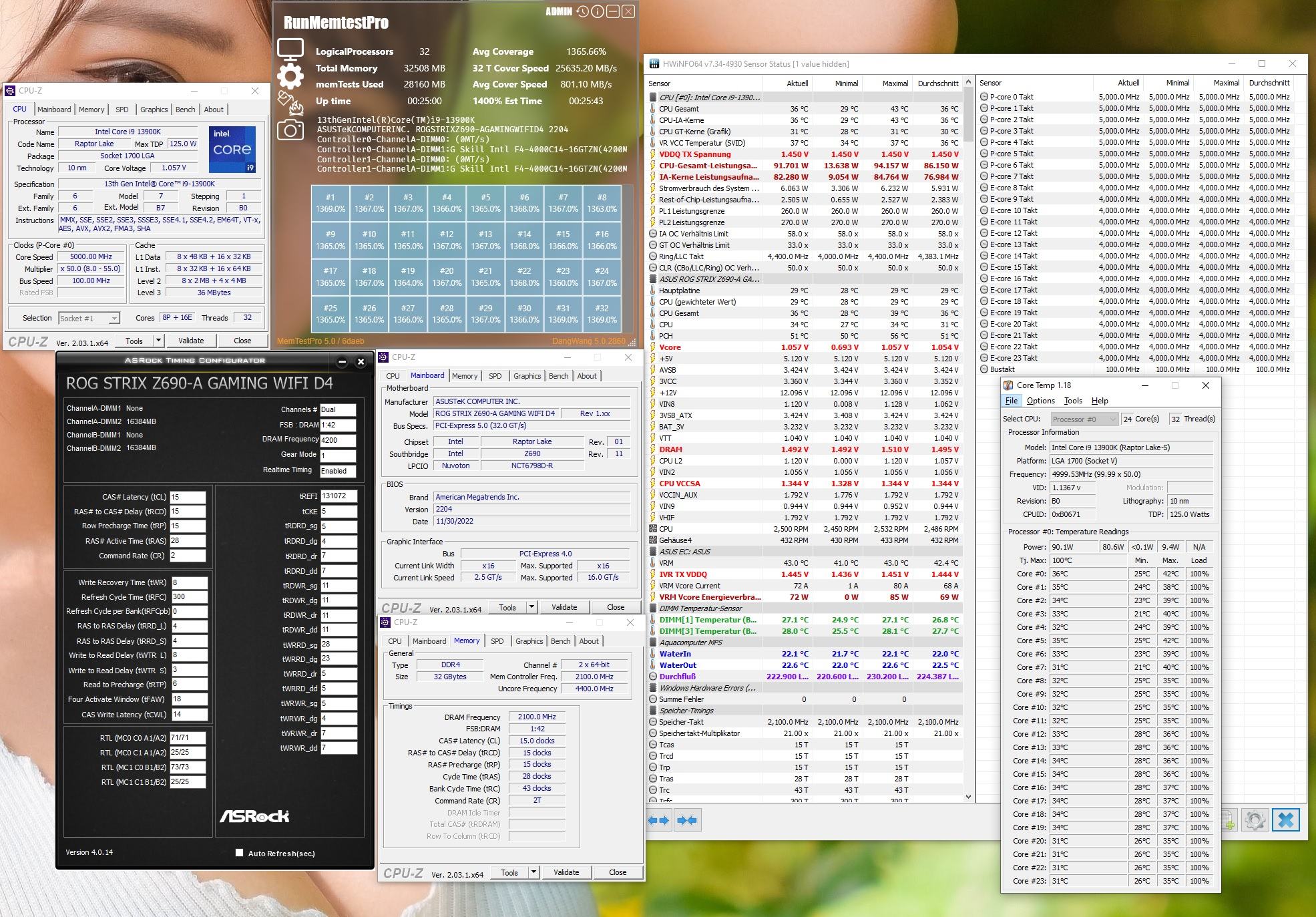Screen dimensions: 1316x917
Task: Click the monitor icon in RunMemtestPro
Action: coord(290,50)
